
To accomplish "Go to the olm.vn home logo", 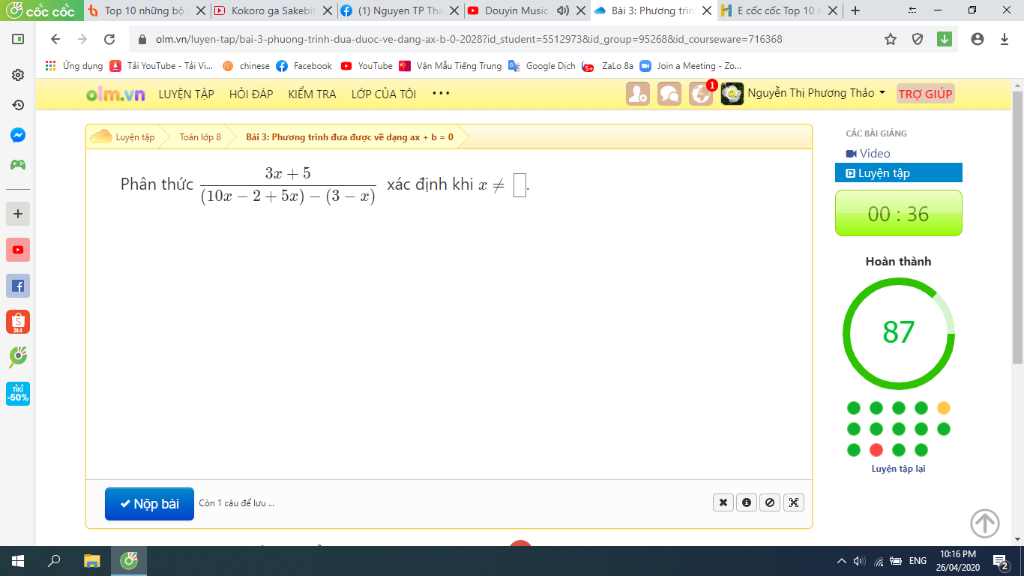I will [116, 94].
